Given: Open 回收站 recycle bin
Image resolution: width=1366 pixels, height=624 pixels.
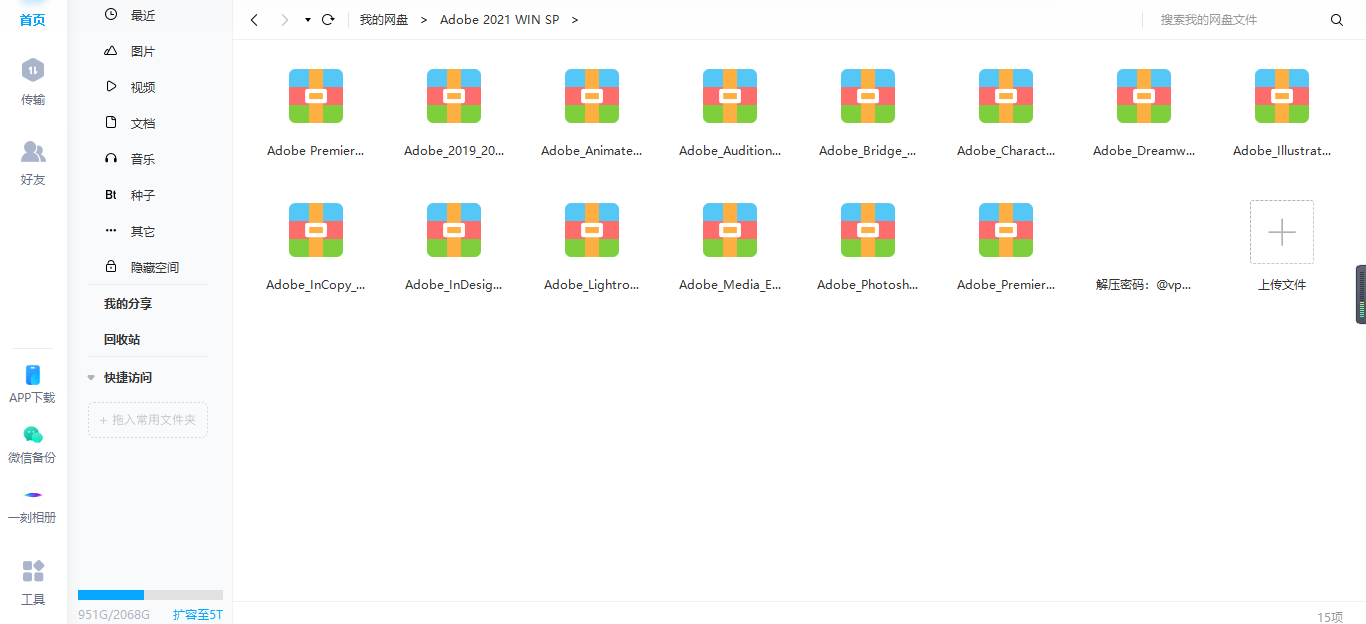Looking at the screenshot, I should [x=122, y=339].
